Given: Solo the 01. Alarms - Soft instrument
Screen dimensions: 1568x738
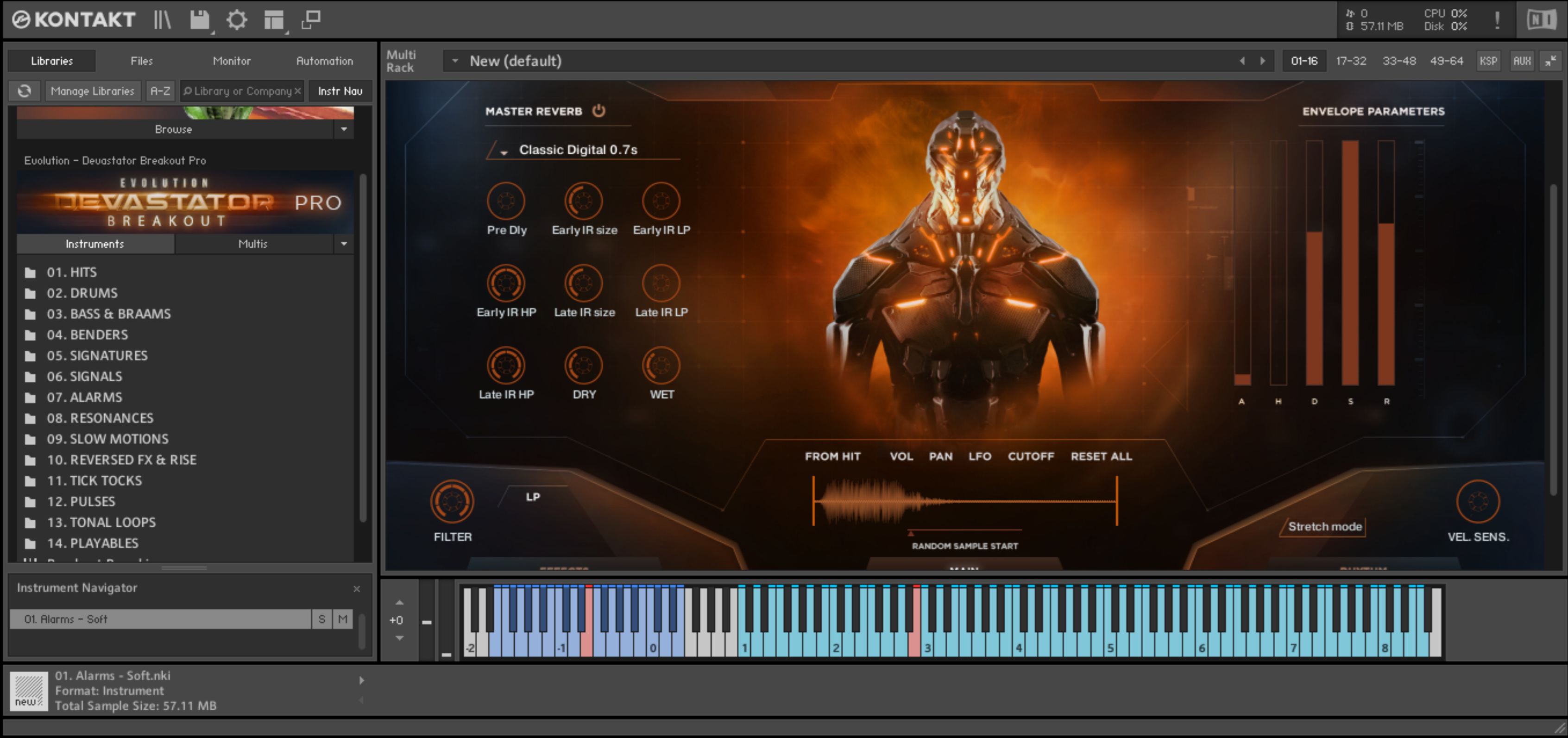Looking at the screenshot, I should tap(321, 618).
